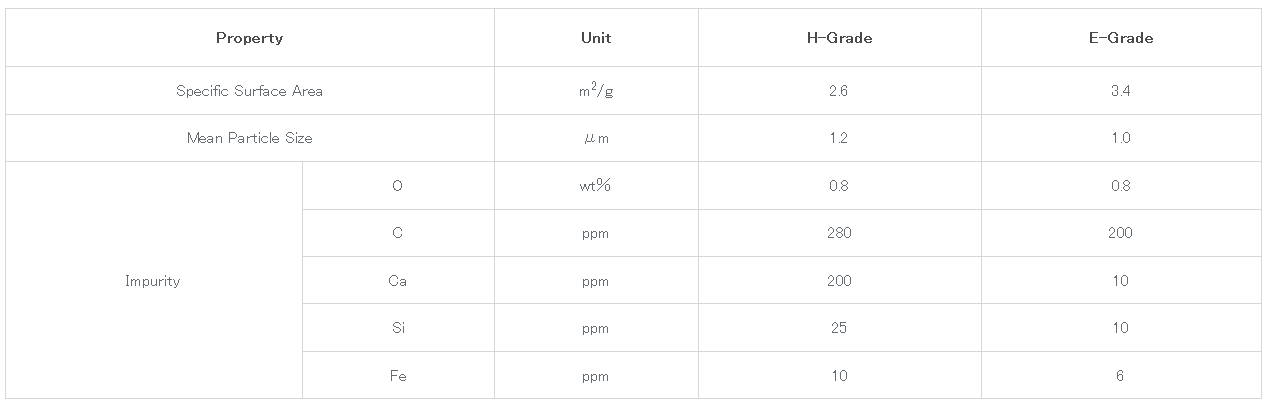Select the E-Grade column header
Image resolution: width=1267 pixels, height=405 pixels.
pos(1120,38)
